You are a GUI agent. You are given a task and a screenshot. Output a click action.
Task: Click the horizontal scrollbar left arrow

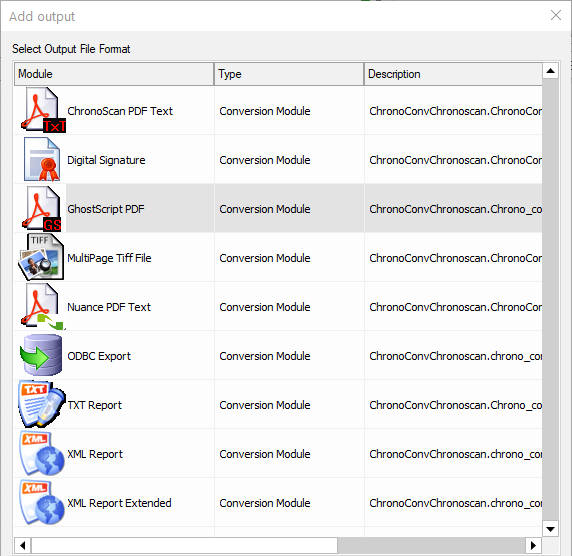(23, 546)
